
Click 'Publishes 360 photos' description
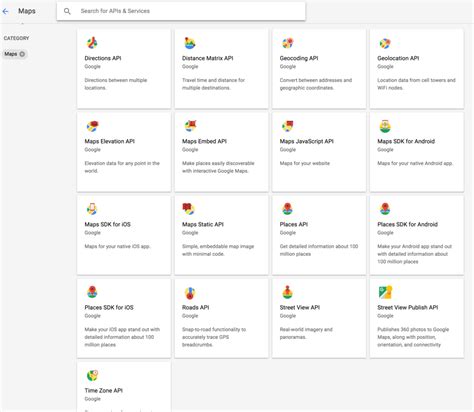click(x=413, y=337)
